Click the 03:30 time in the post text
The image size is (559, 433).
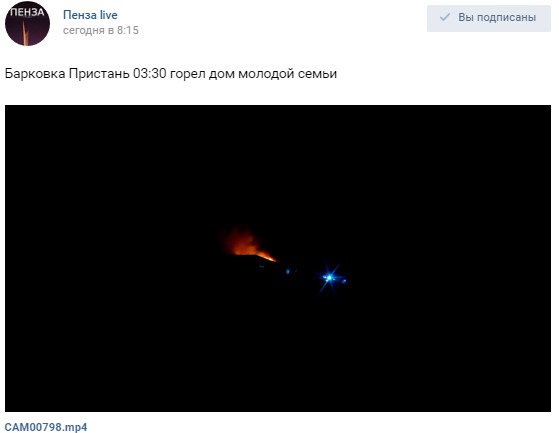coord(150,74)
